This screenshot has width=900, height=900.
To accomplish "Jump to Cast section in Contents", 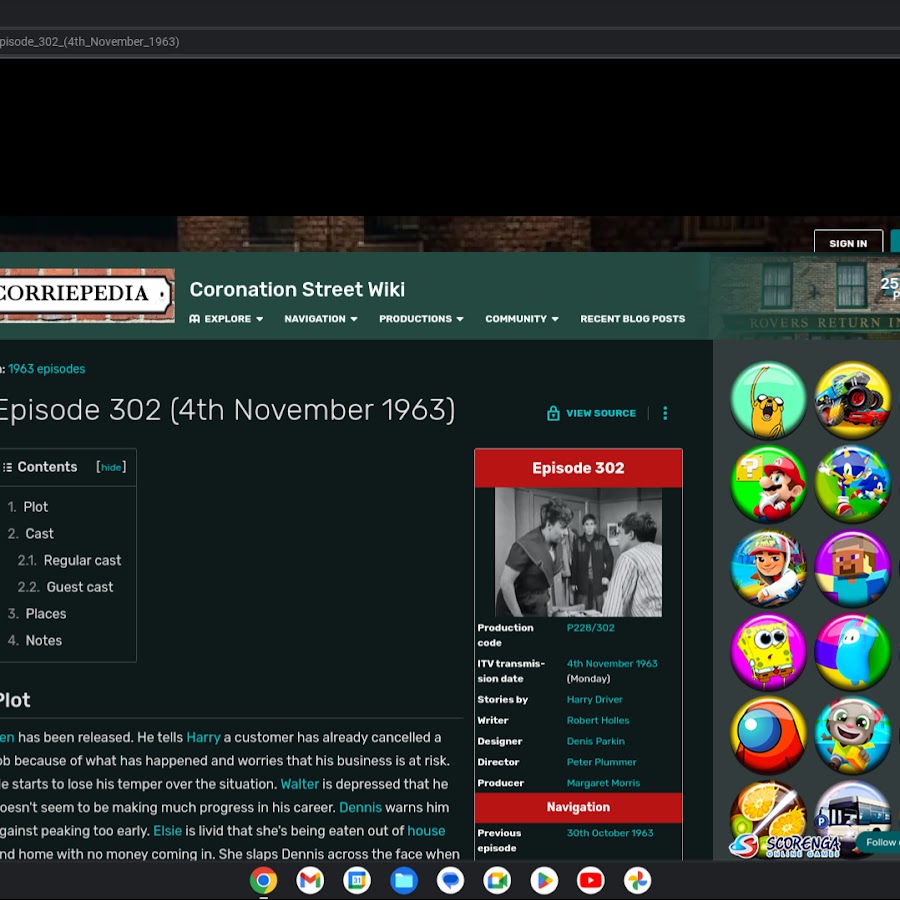I will pyautogui.click(x=39, y=534).
